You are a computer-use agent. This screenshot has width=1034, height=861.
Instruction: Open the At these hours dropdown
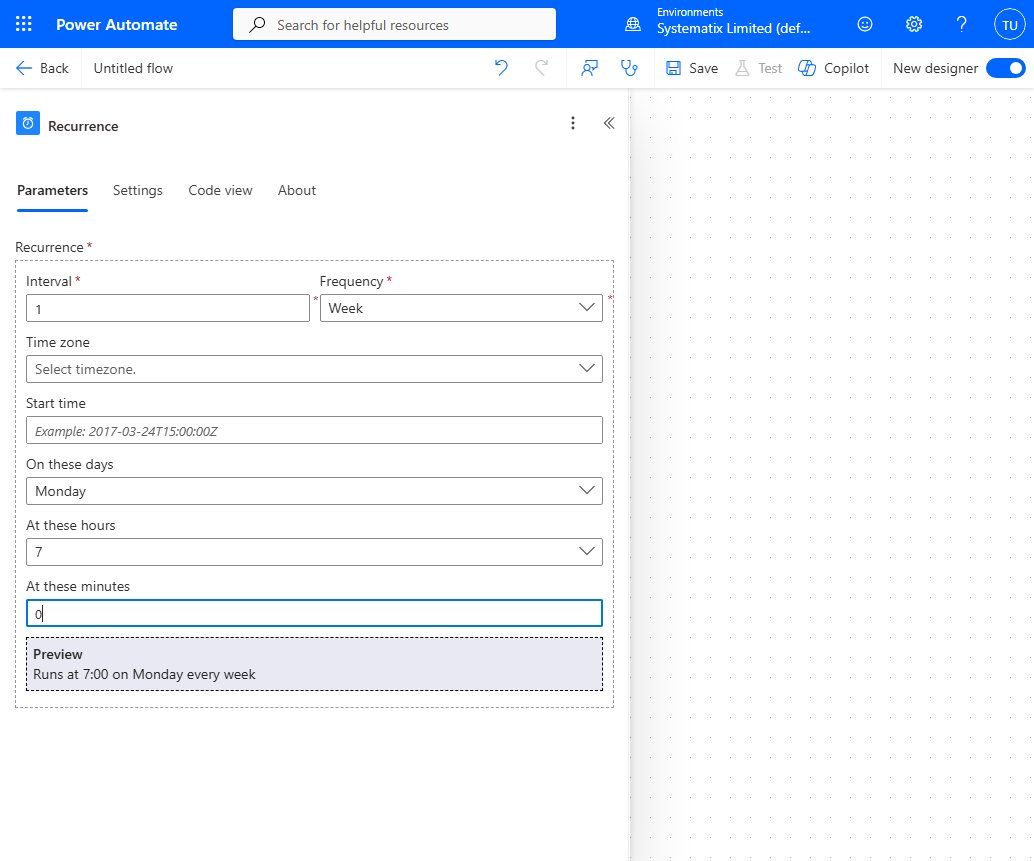point(314,552)
